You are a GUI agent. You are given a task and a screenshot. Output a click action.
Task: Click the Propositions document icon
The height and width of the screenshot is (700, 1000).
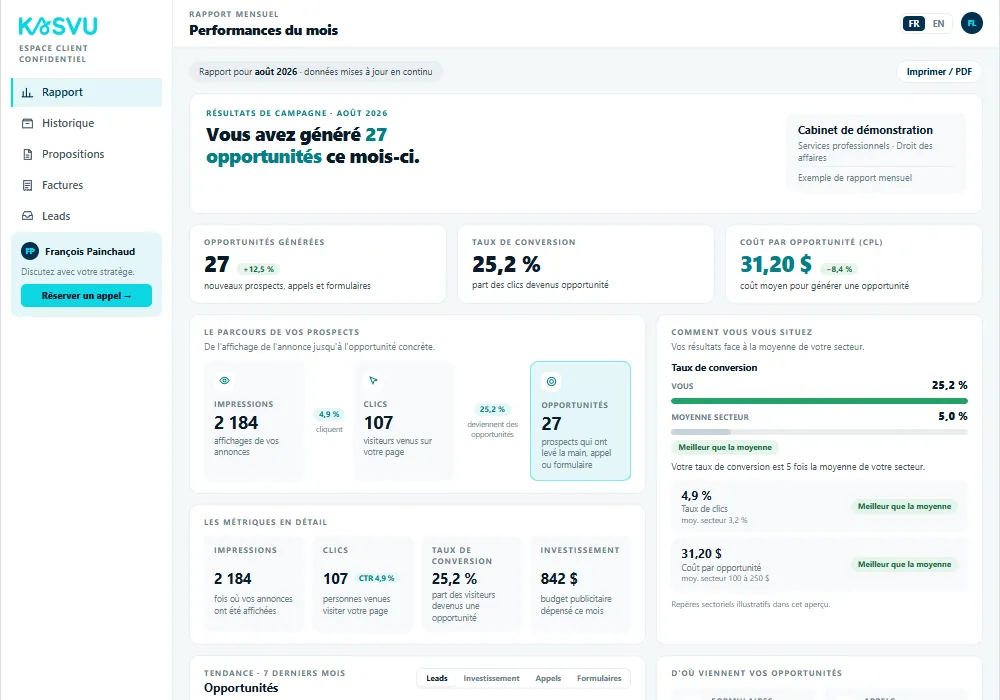(x=27, y=154)
